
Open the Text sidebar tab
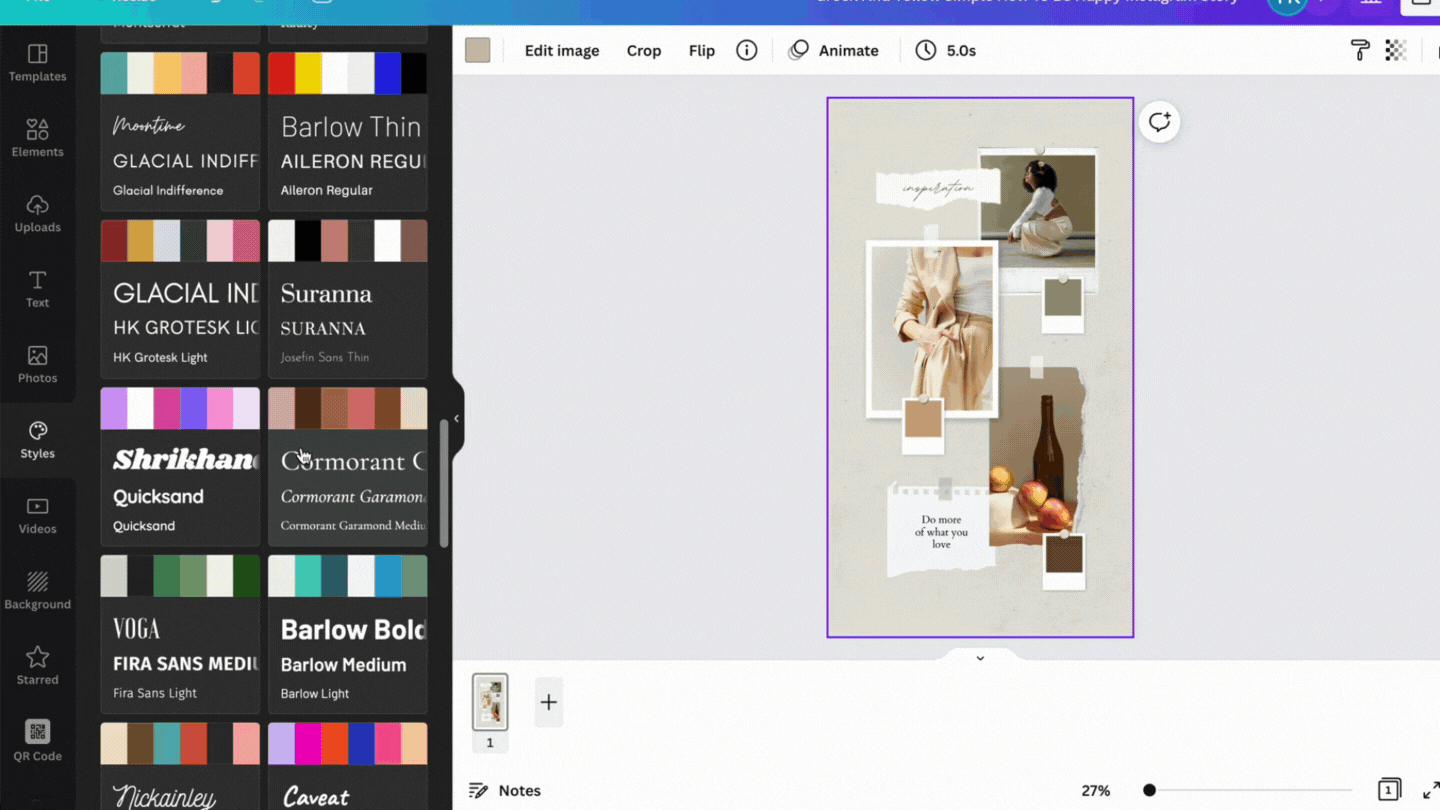click(37, 289)
